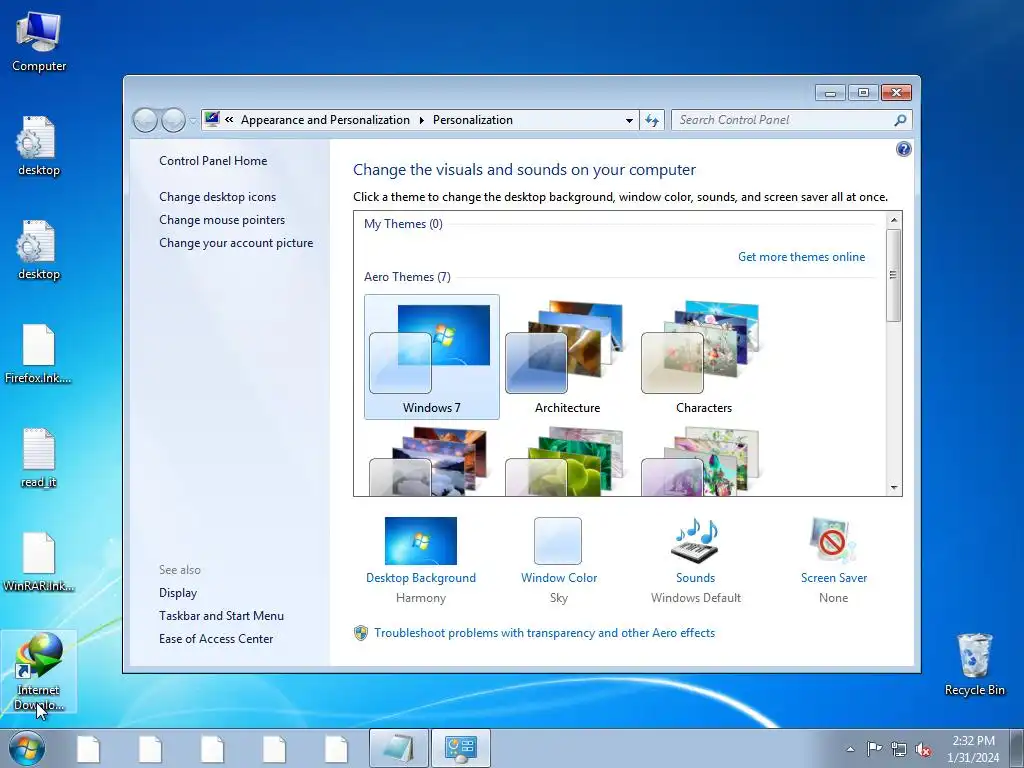Open the Display link
The height and width of the screenshot is (768, 1024).
coord(178,593)
